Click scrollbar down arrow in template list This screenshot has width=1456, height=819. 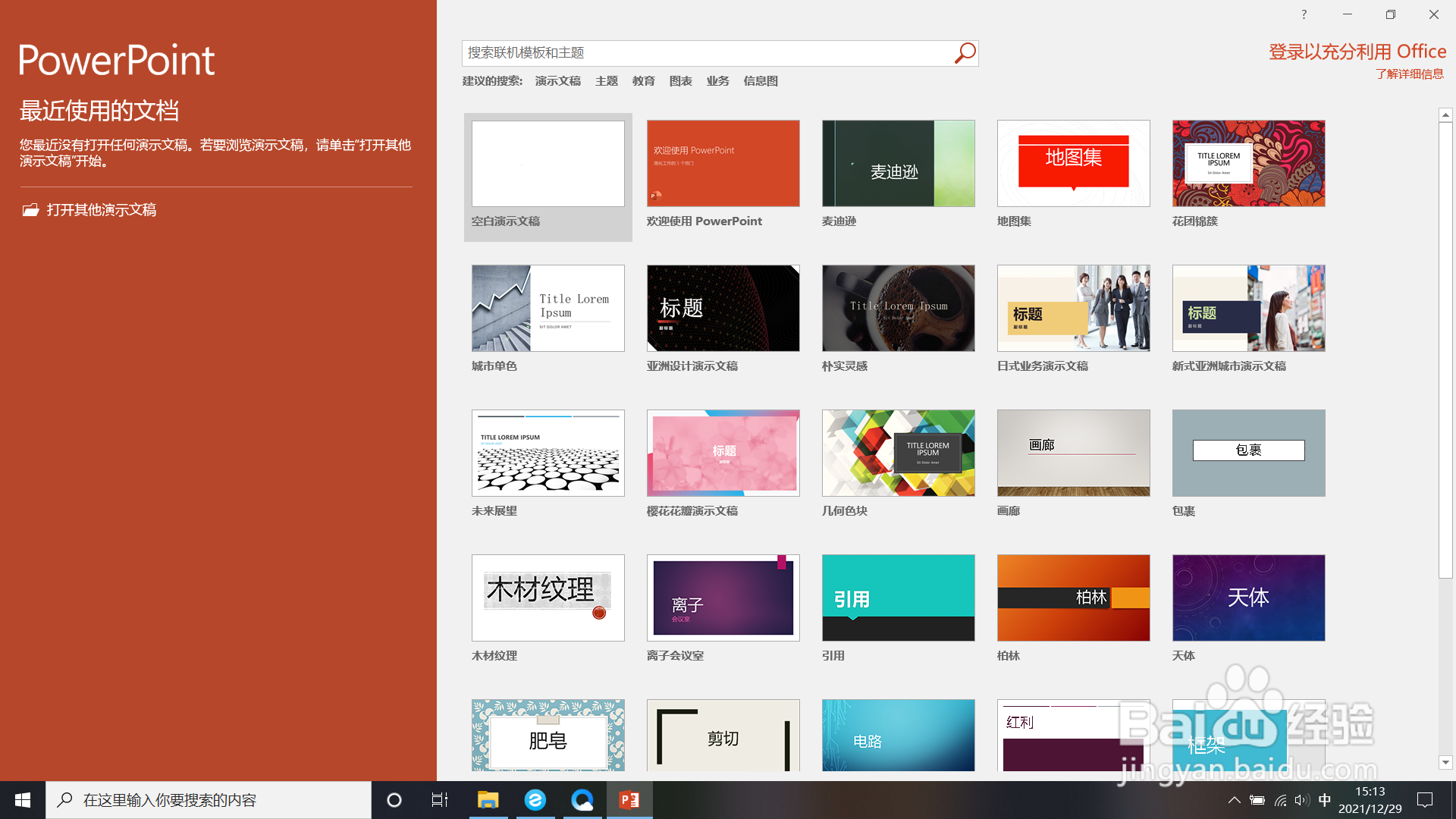[1445, 762]
